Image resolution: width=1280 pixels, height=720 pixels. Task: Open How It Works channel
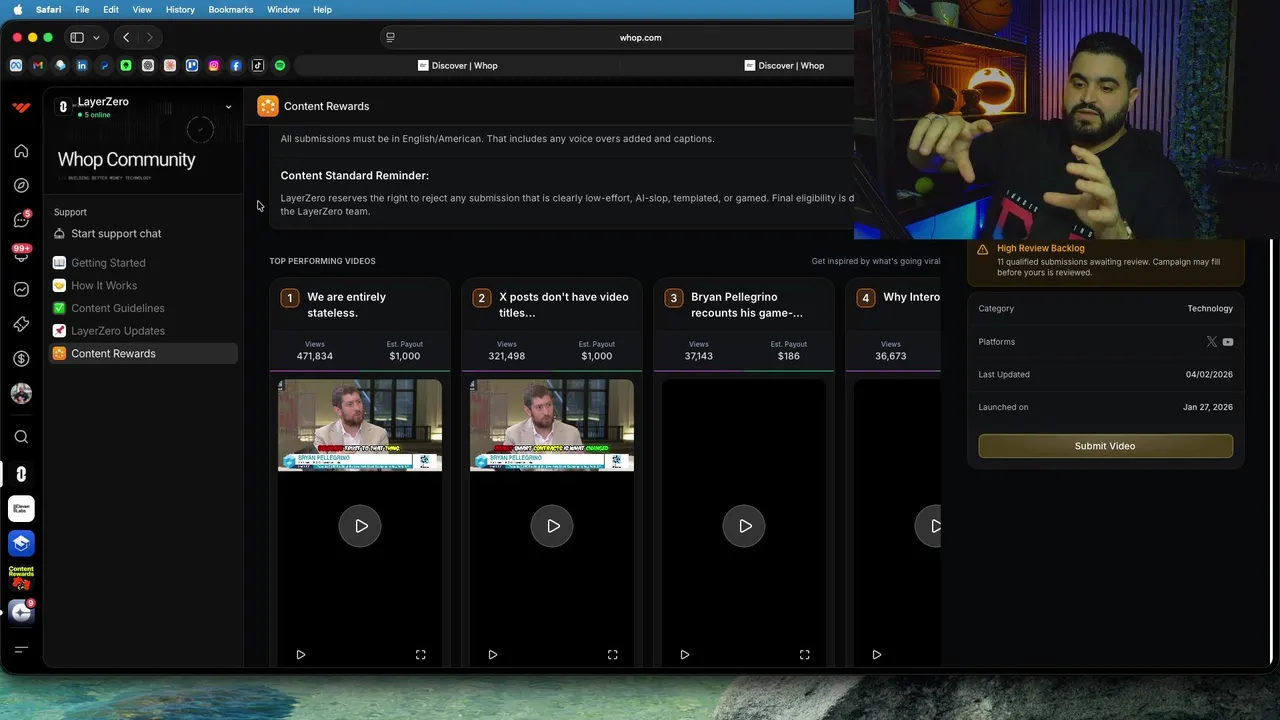point(145,286)
